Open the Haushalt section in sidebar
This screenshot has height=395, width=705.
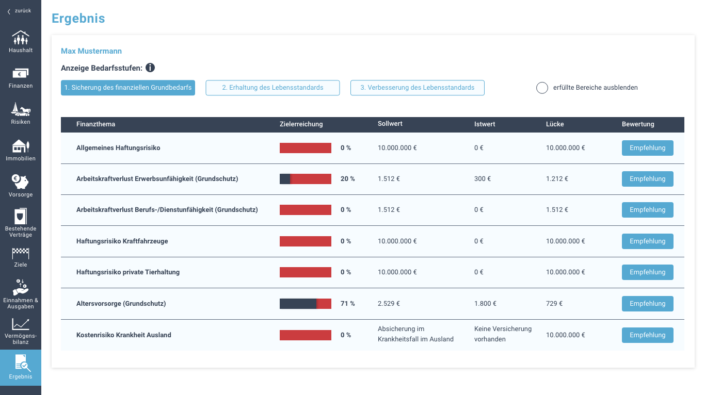click(x=20, y=41)
